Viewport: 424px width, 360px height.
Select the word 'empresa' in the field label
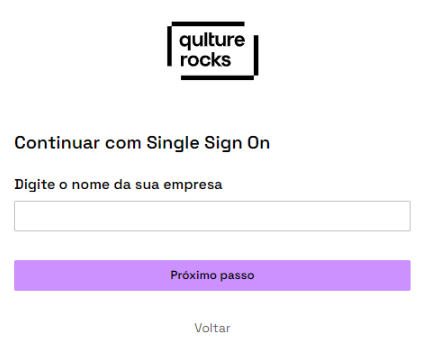(193, 185)
